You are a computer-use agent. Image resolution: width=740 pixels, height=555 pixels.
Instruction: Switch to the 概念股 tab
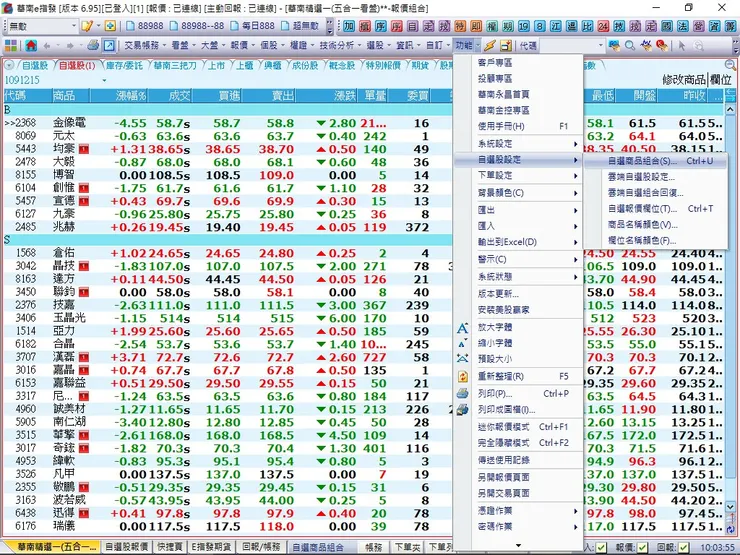point(342,66)
